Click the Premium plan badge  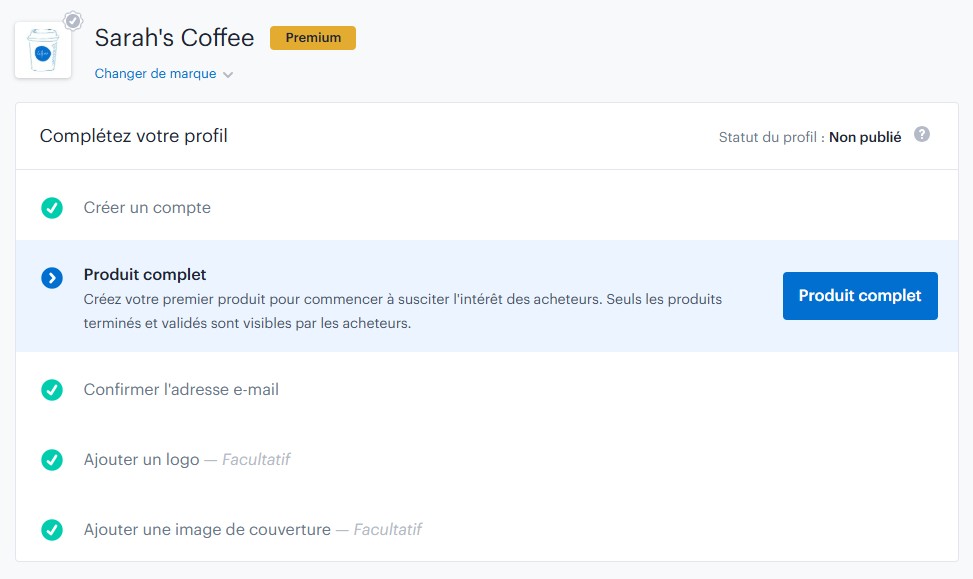pyautogui.click(x=312, y=38)
